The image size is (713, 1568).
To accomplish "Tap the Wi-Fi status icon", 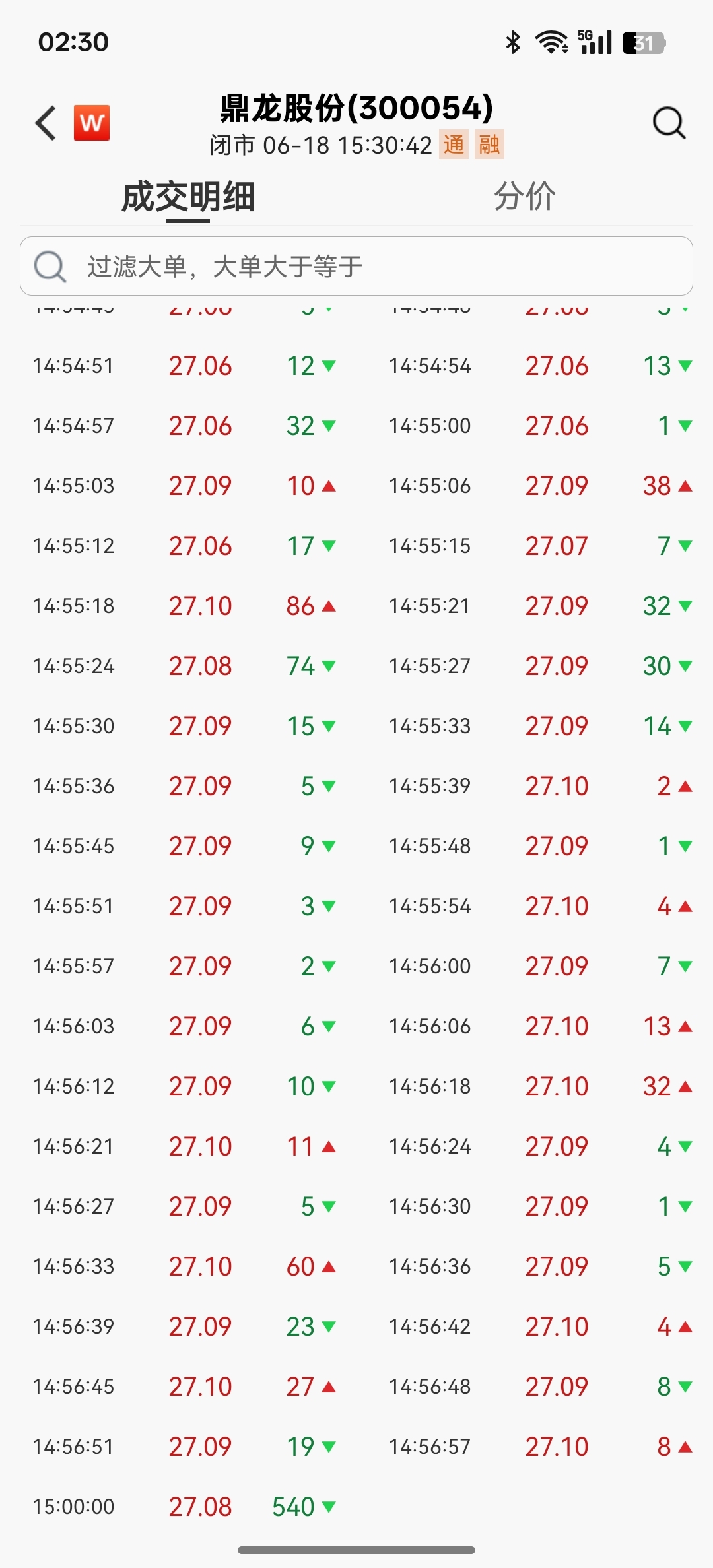I will (551, 43).
